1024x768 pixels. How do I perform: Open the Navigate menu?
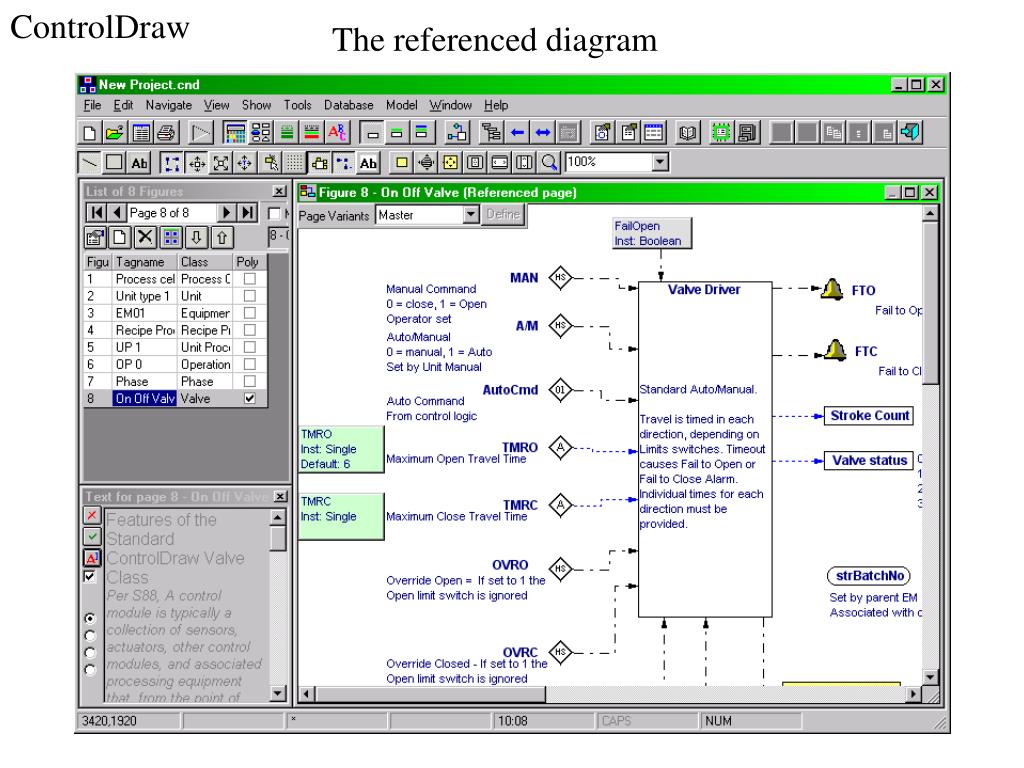point(168,105)
